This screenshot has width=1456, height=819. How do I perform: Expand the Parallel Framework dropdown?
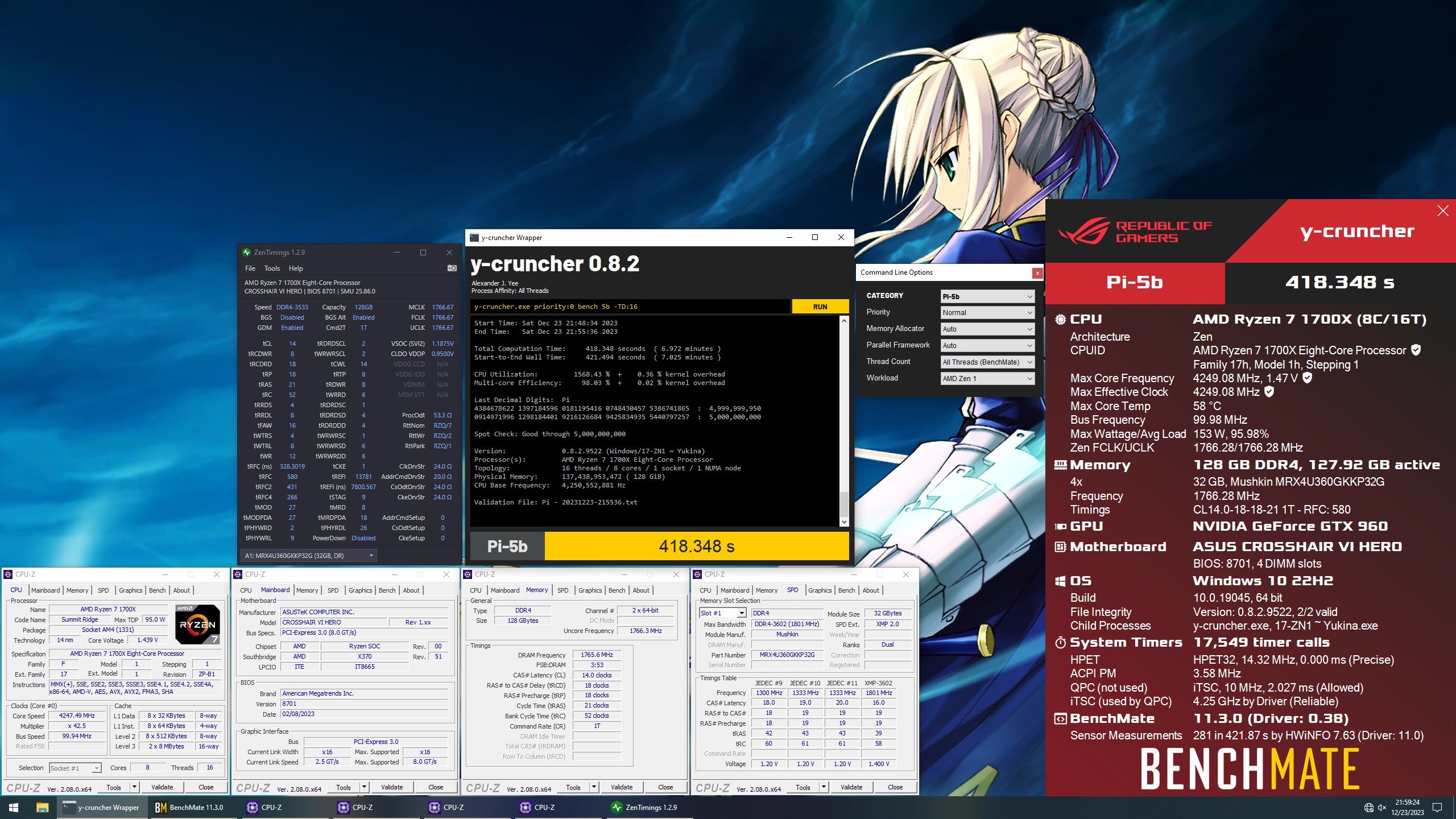[987, 346]
